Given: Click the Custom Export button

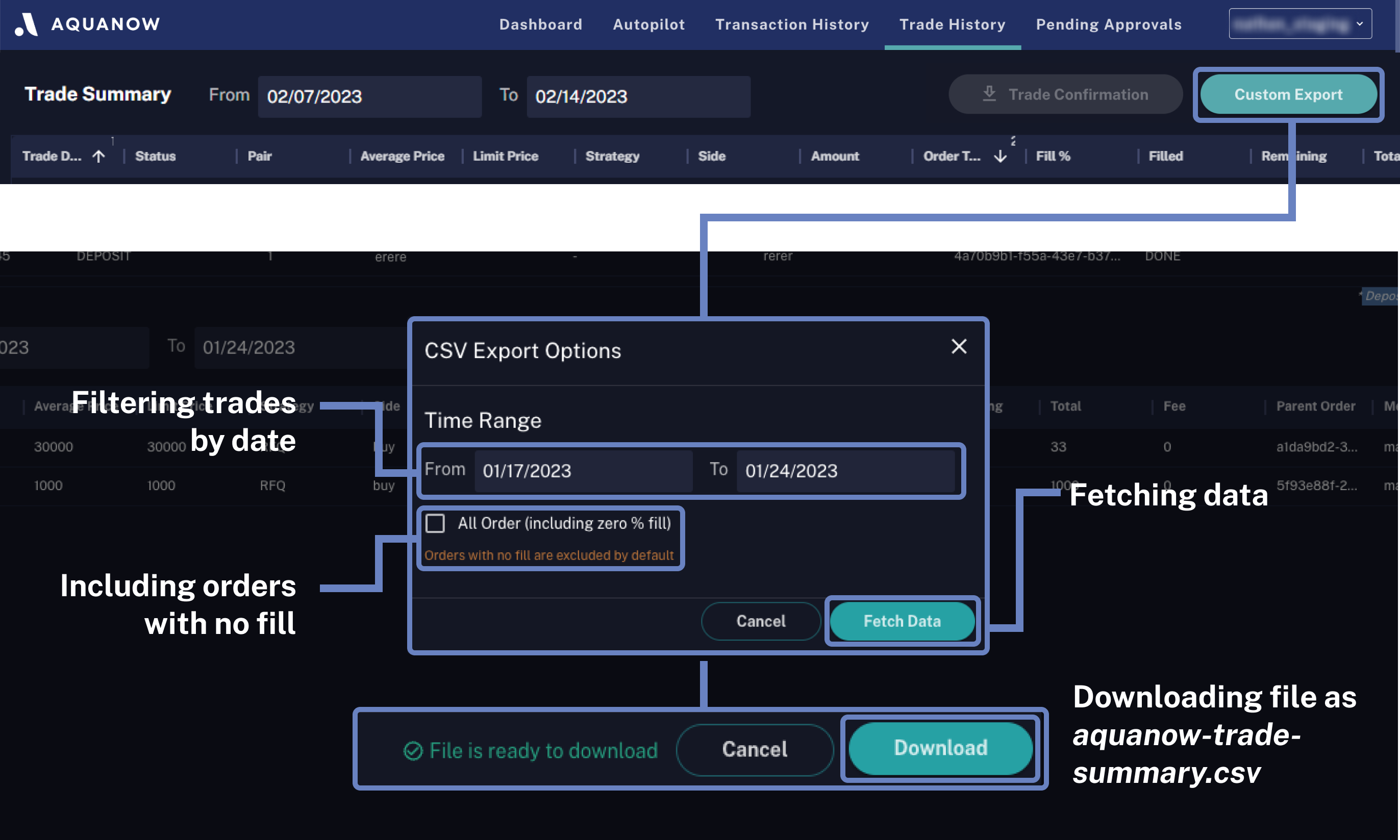Looking at the screenshot, I should (x=1288, y=94).
